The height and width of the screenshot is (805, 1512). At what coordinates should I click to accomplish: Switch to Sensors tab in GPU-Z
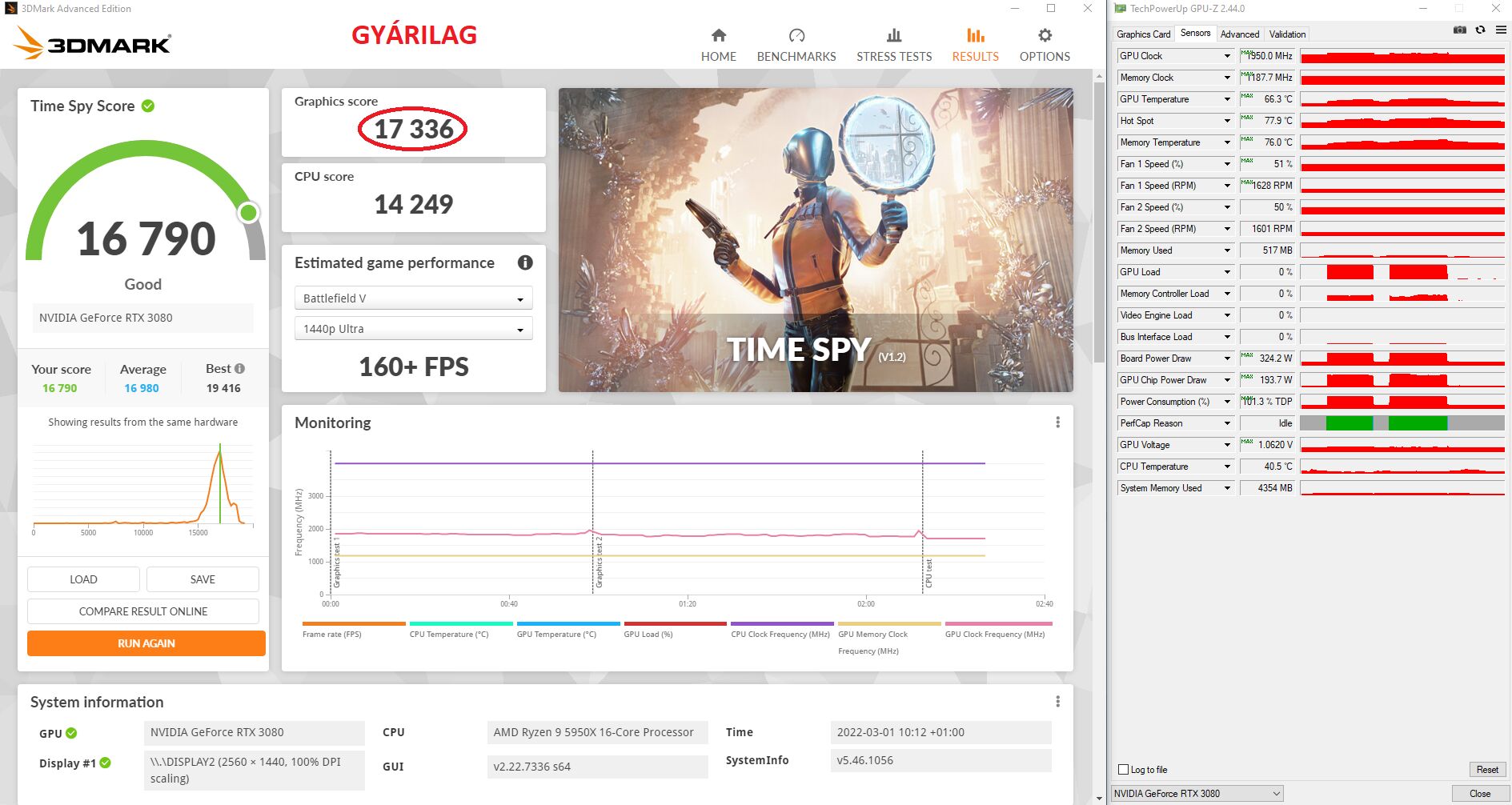tap(1195, 33)
